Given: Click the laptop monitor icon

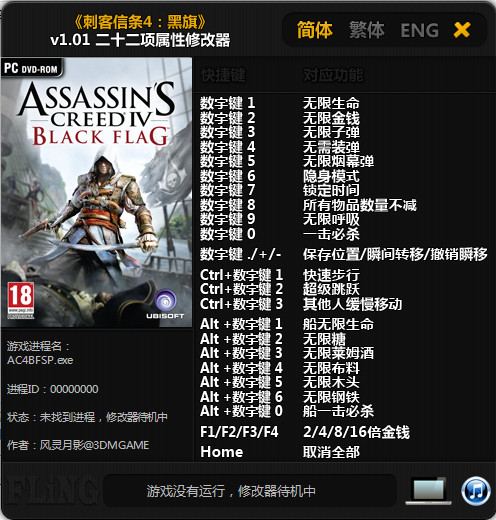Looking at the screenshot, I should coord(428,491).
